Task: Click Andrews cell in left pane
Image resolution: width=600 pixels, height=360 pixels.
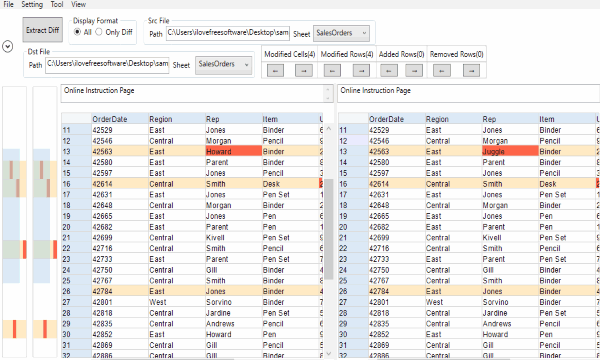Action: [x=233, y=323]
